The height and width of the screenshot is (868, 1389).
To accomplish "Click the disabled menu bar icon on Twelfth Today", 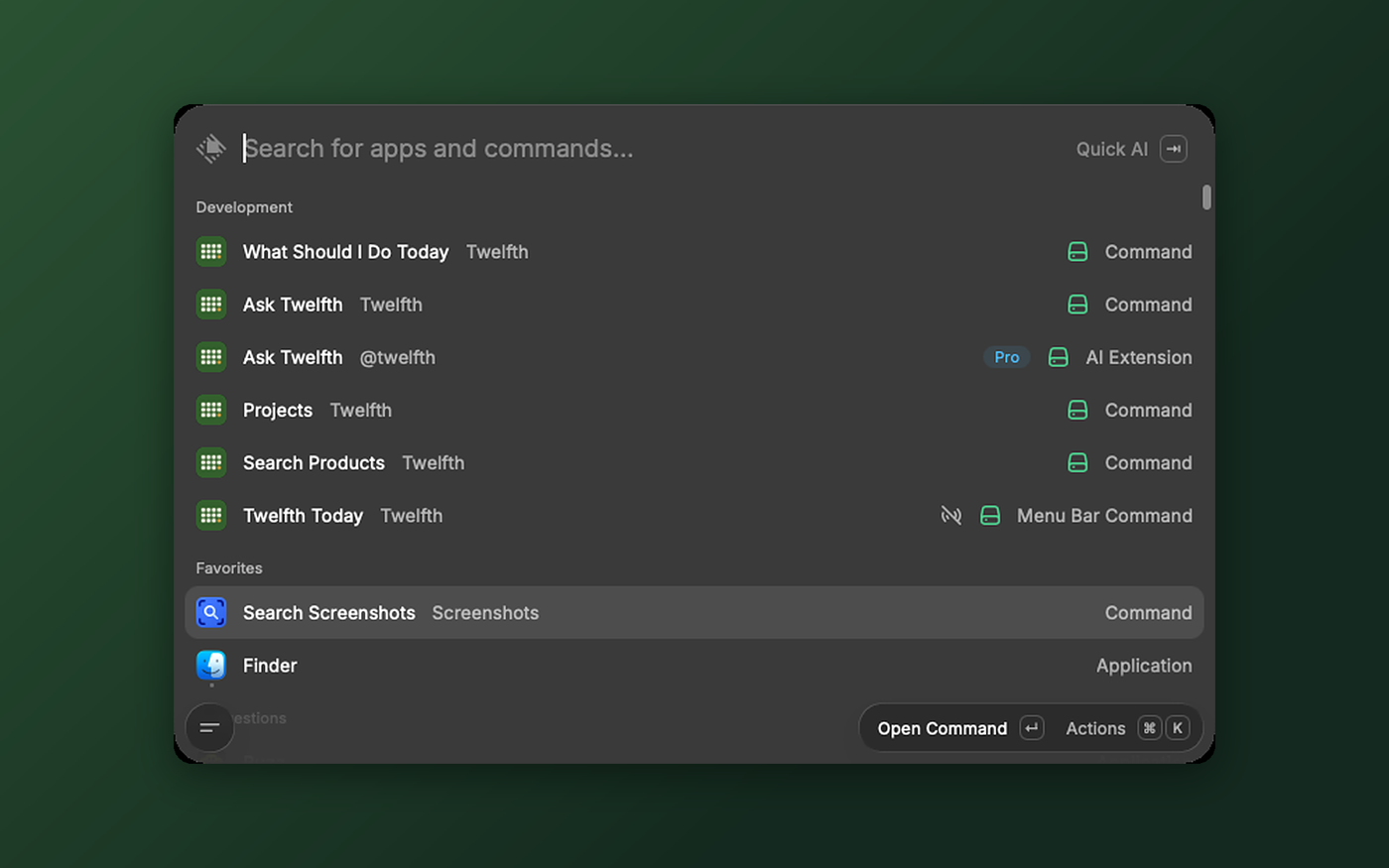I will [x=951, y=515].
